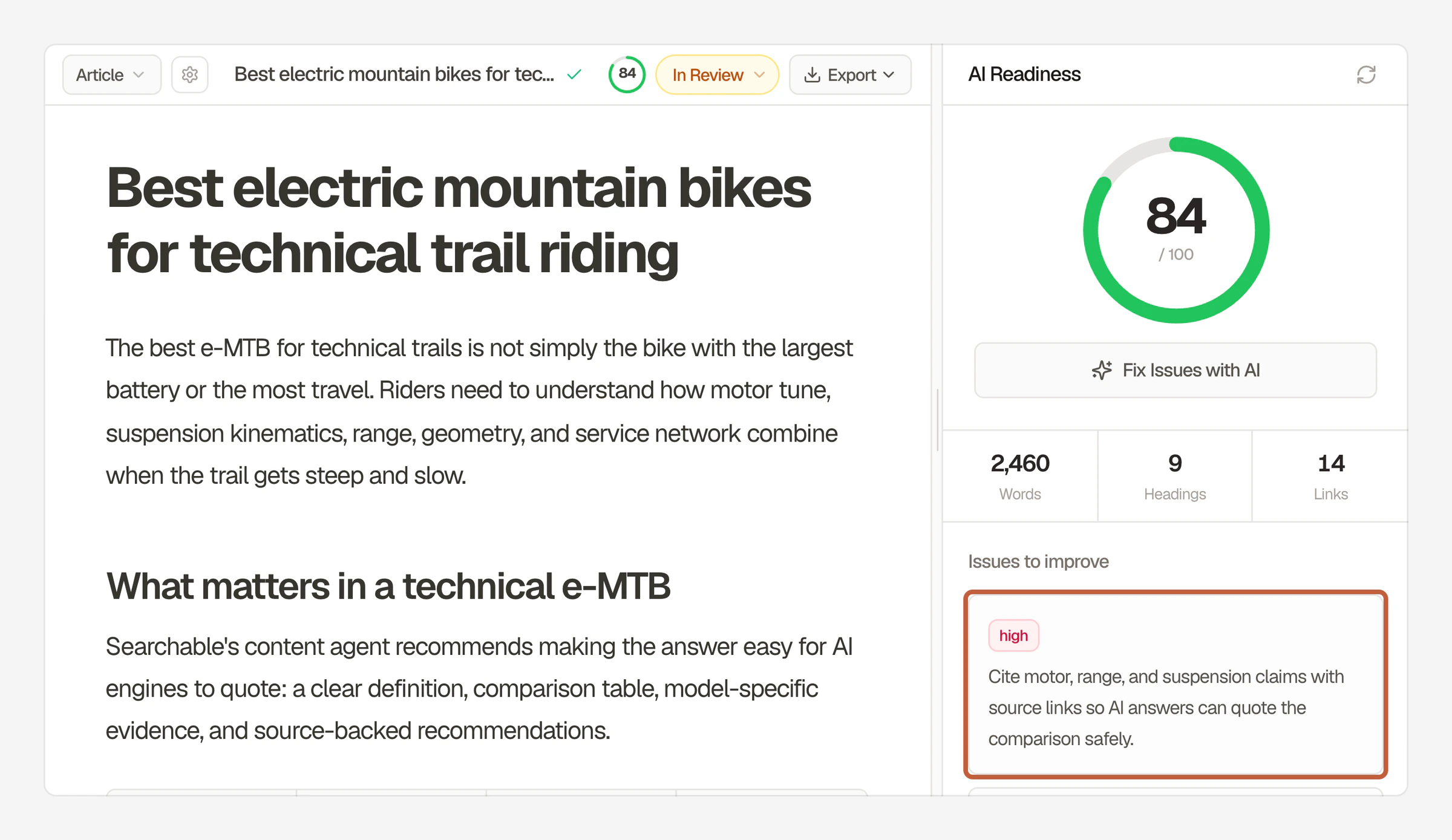Select the 9 Headings stat
Screen dimensions: 1452x840
tap(1174, 476)
